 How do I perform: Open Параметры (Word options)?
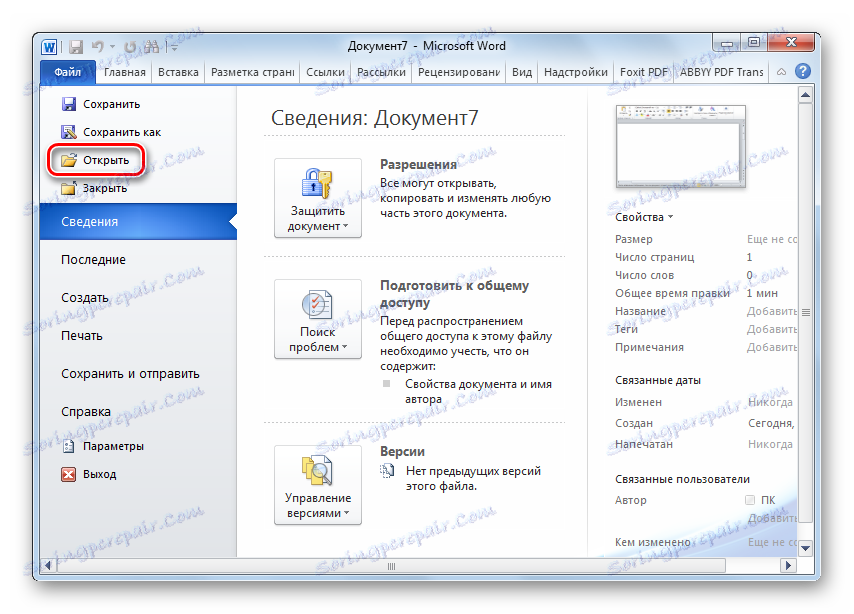pos(103,446)
